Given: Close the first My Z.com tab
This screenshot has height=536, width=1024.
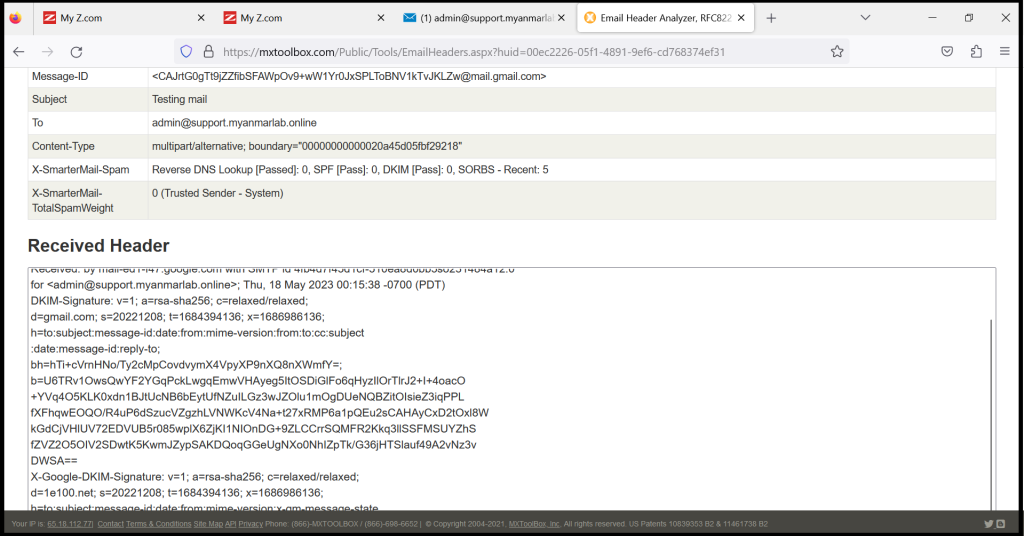Looking at the screenshot, I should point(201,18).
